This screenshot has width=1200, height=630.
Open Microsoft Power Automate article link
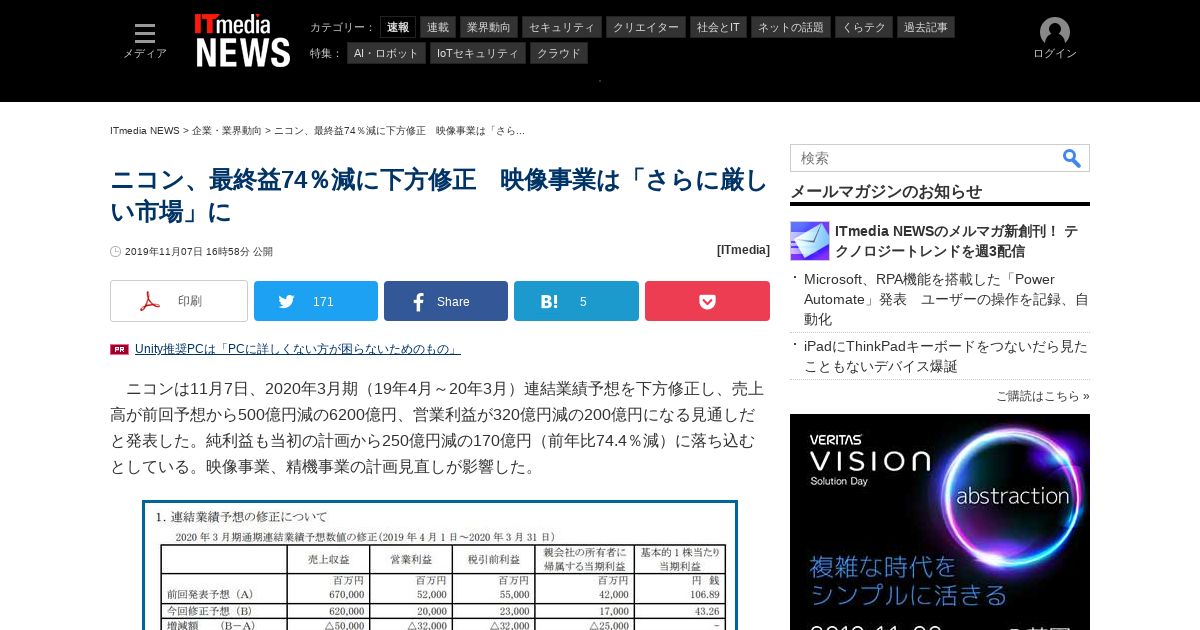[946, 299]
